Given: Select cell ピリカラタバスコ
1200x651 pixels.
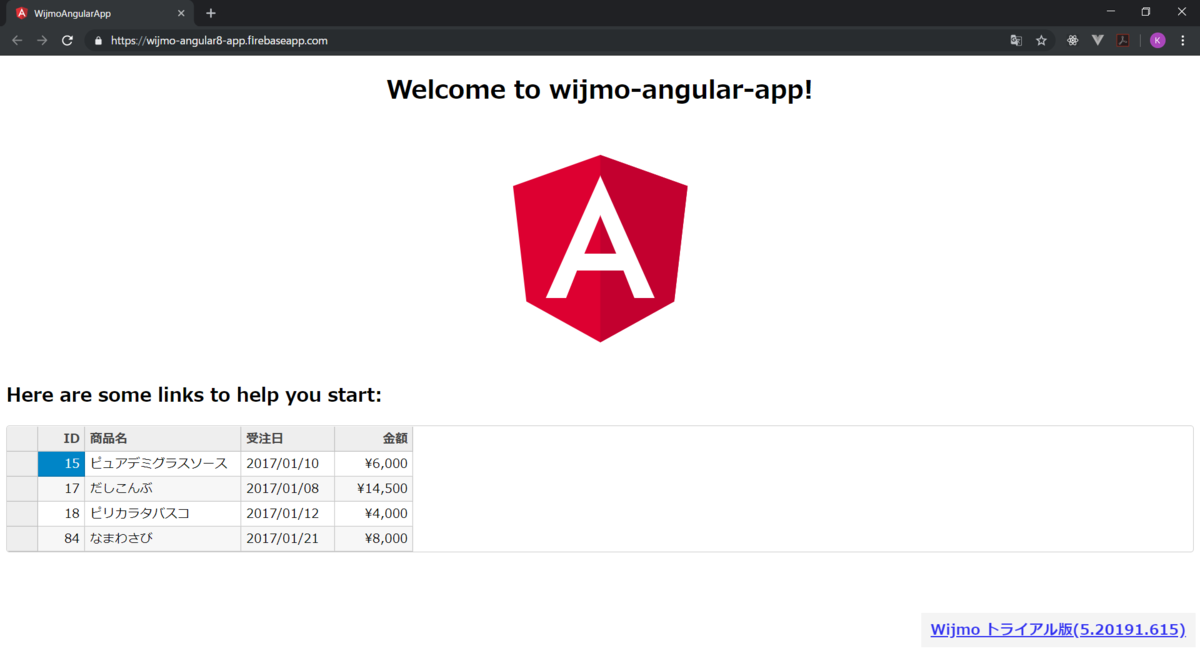Looking at the screenshot, I should pos(163,513).
